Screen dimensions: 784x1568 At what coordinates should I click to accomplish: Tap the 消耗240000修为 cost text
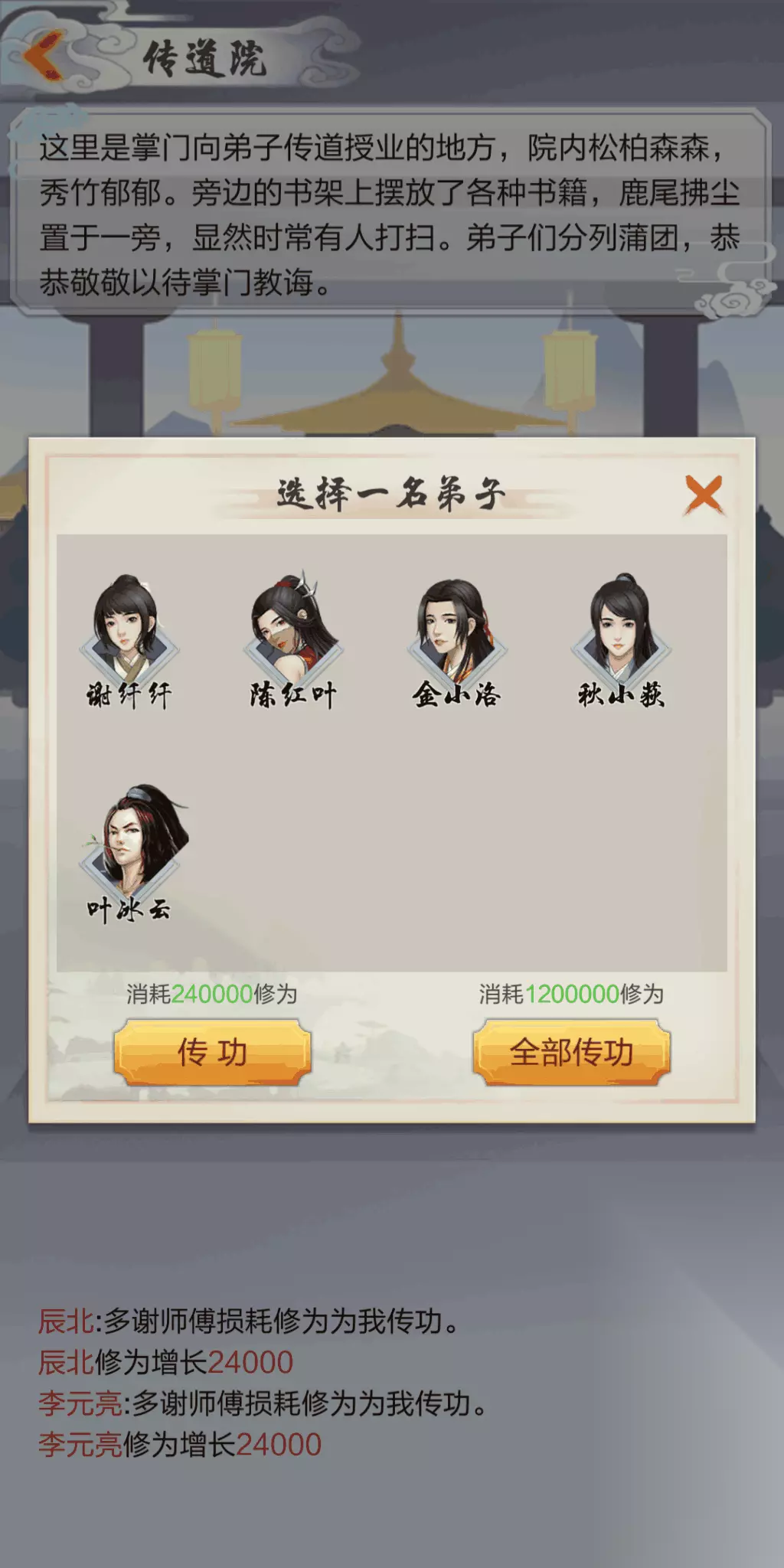pos(212,994)
